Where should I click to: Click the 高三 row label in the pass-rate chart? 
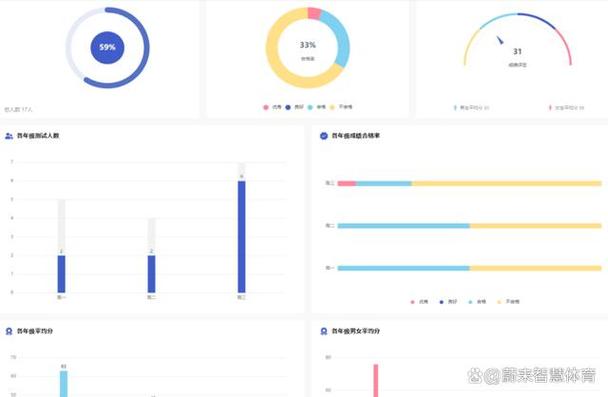pyautogui.click(x=330, y=183)
